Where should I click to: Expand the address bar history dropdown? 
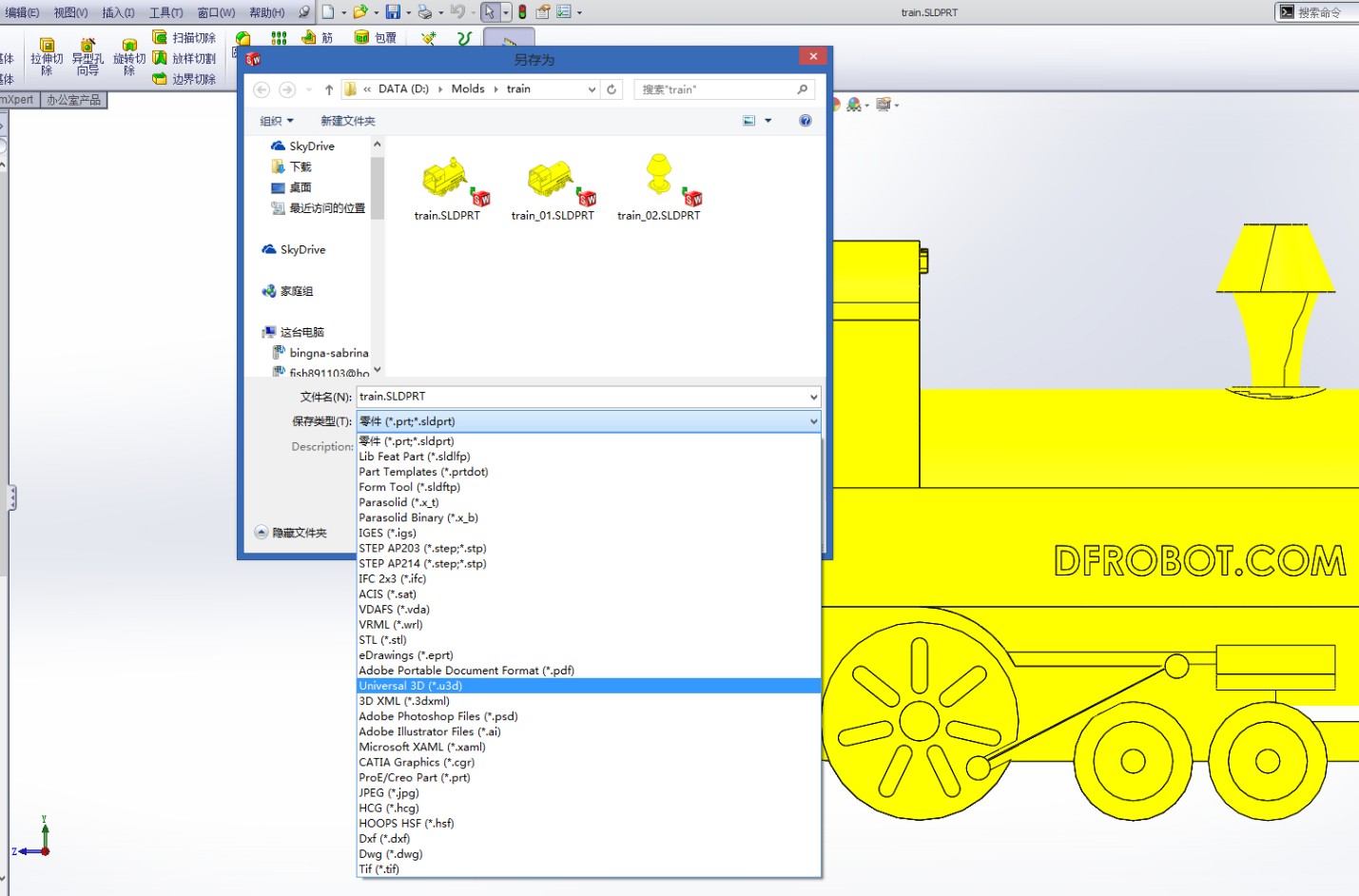click(592, 89)
